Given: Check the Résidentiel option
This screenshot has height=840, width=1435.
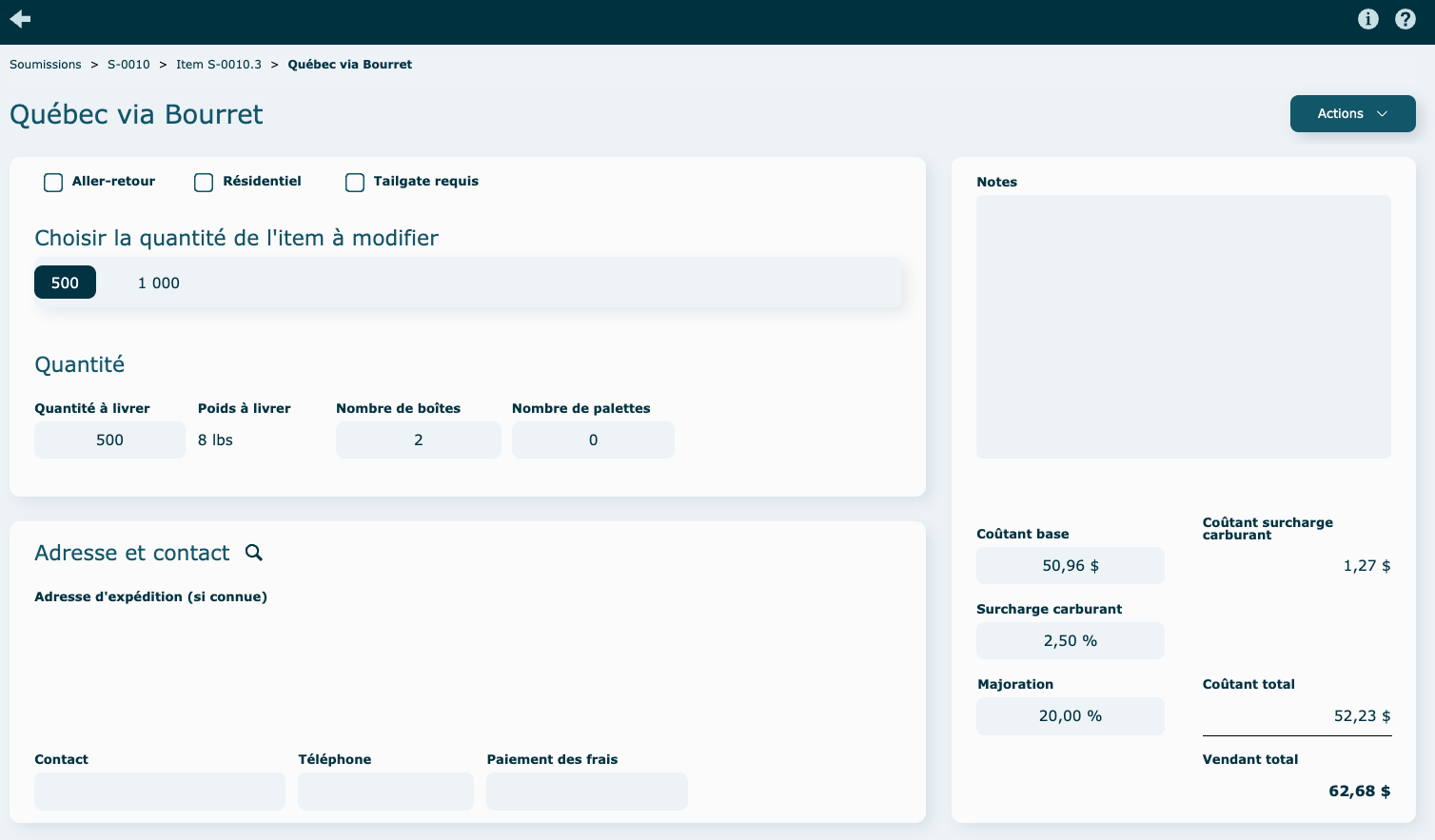Looking at the screenshot, I should (x=204, y=183).
